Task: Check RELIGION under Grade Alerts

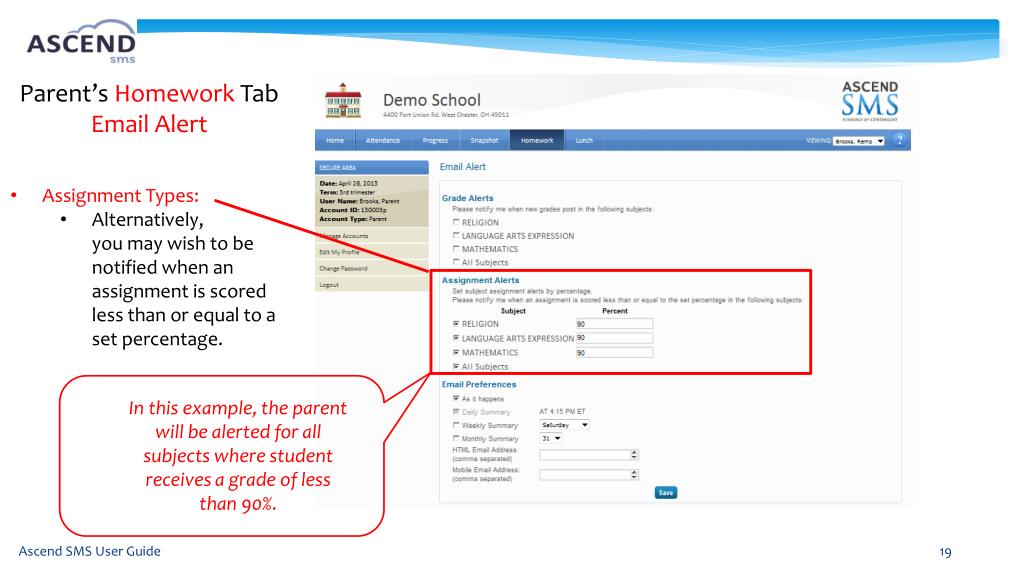Action: tap(456, 222)
